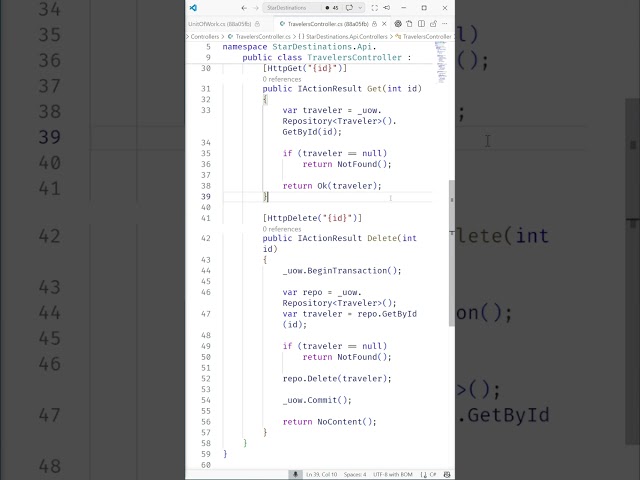
Task: Close the TravelersController.cs tab
Action: click(384, 24)
